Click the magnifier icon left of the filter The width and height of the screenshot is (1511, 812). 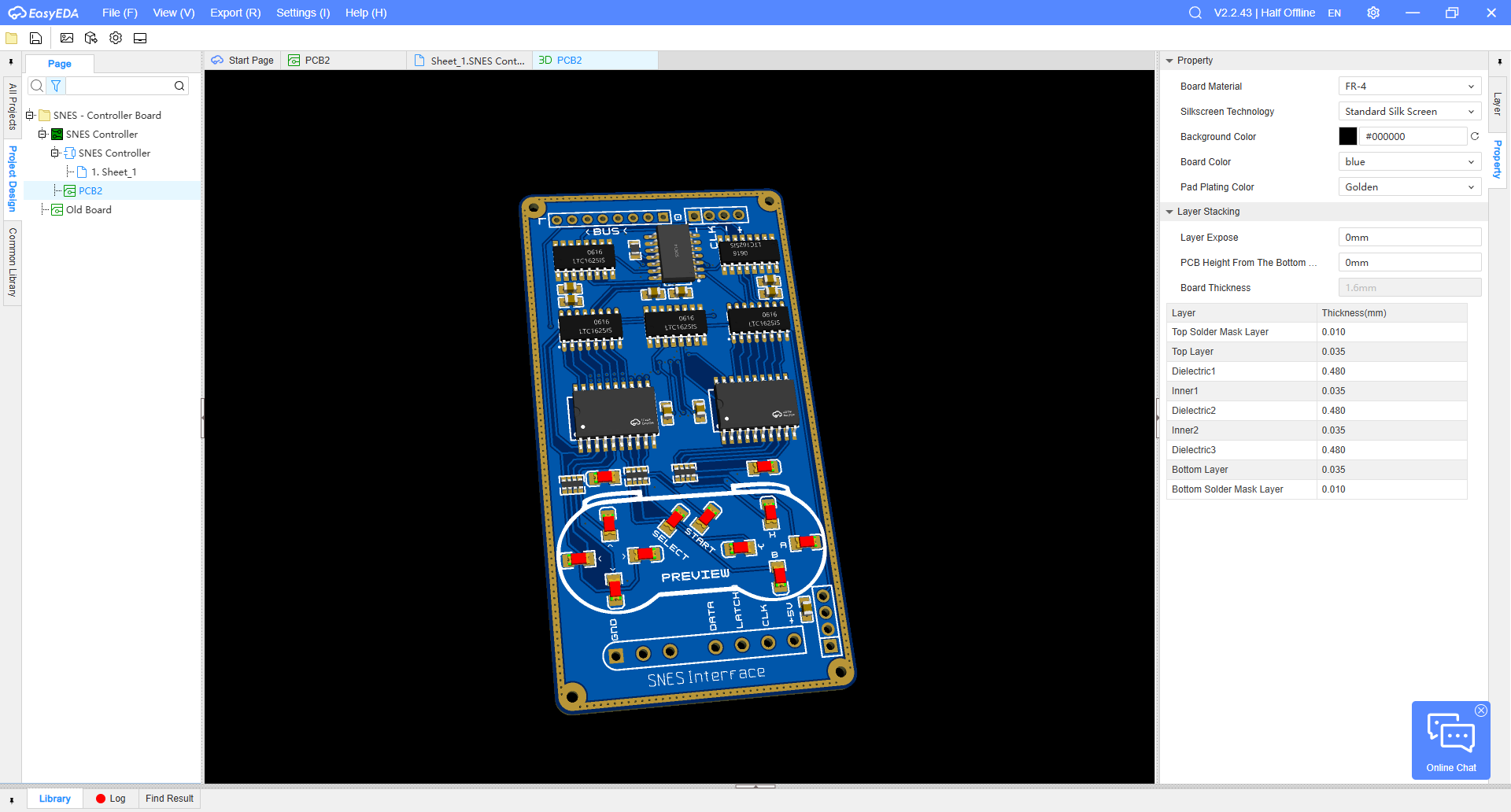(37, 86)
